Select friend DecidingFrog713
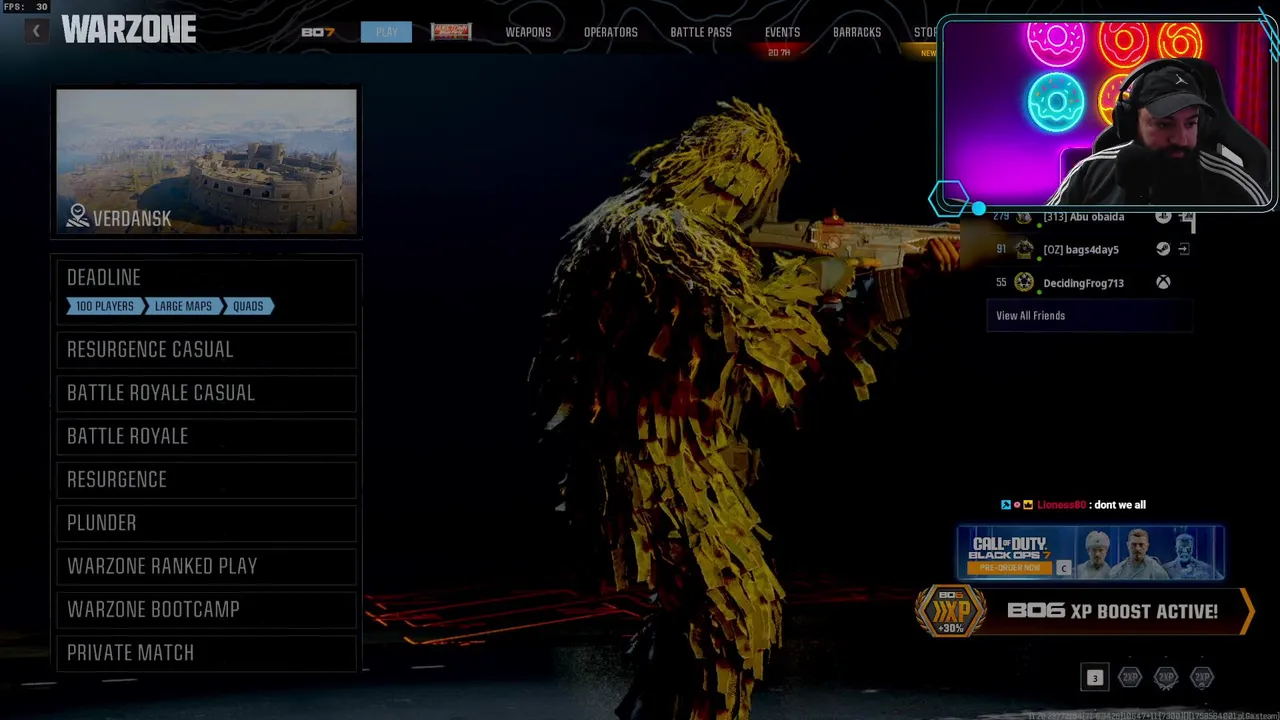Screen dimensions: 1280x720 1083,283
